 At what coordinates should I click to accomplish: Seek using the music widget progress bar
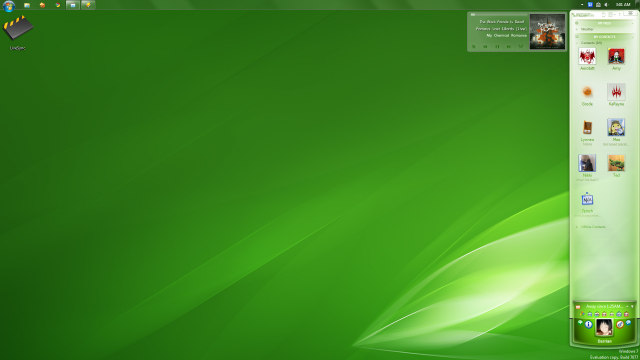(x=499, y=15)
